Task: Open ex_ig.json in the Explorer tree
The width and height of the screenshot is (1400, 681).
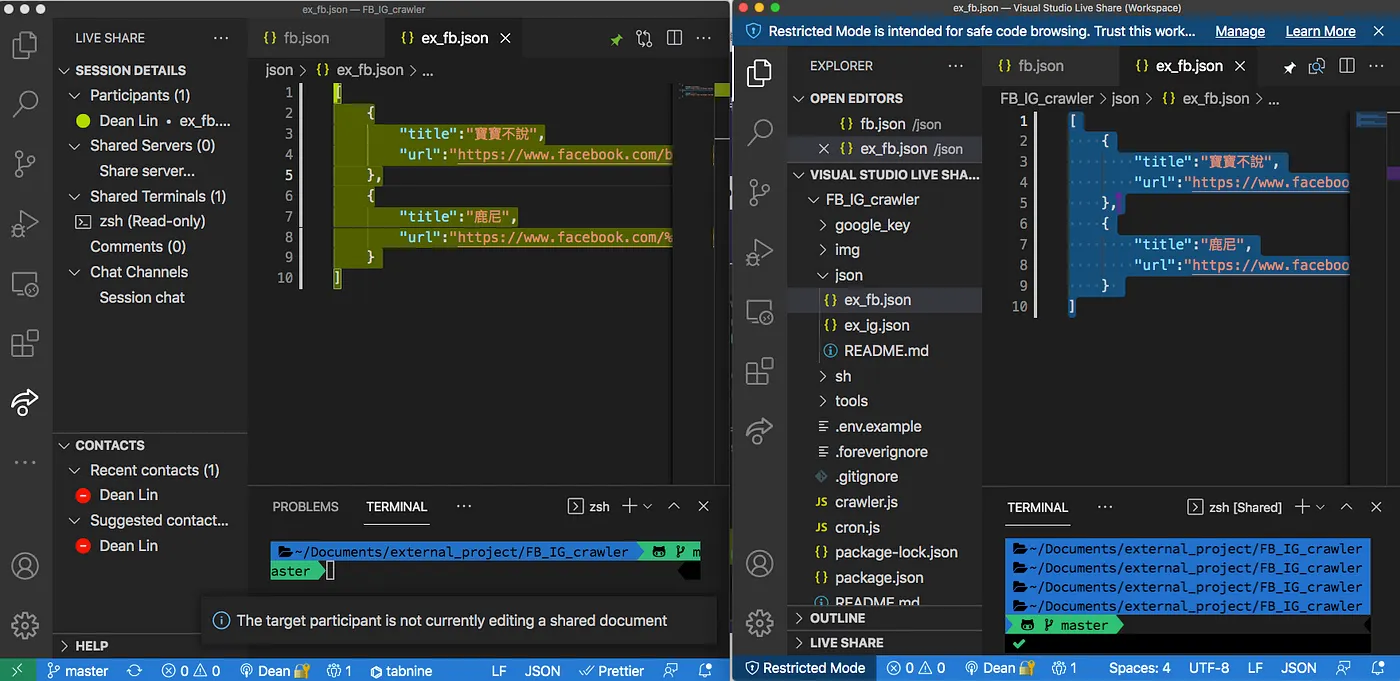Action: point(876,325)
